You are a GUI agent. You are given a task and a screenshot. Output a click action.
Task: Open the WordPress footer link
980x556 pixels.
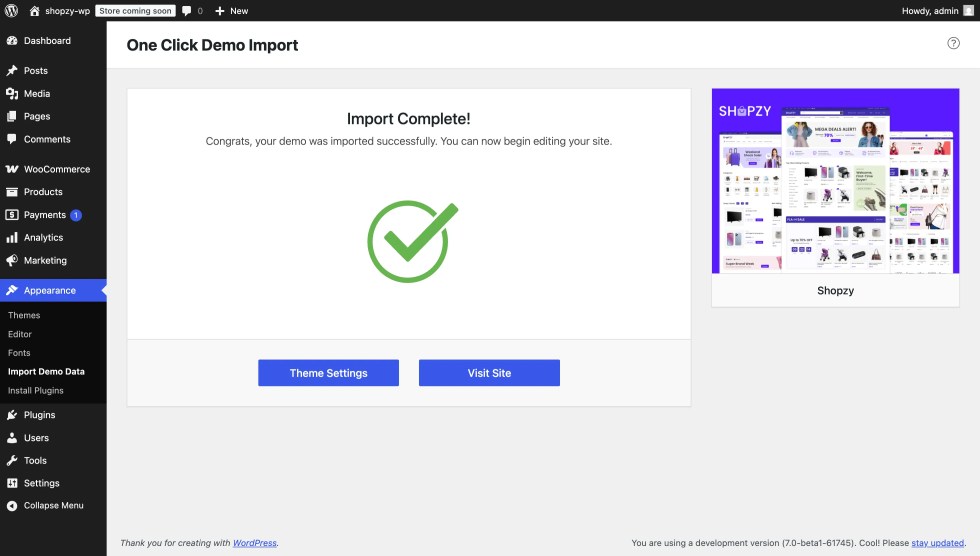pyautogui.click(x=254, y=543)
